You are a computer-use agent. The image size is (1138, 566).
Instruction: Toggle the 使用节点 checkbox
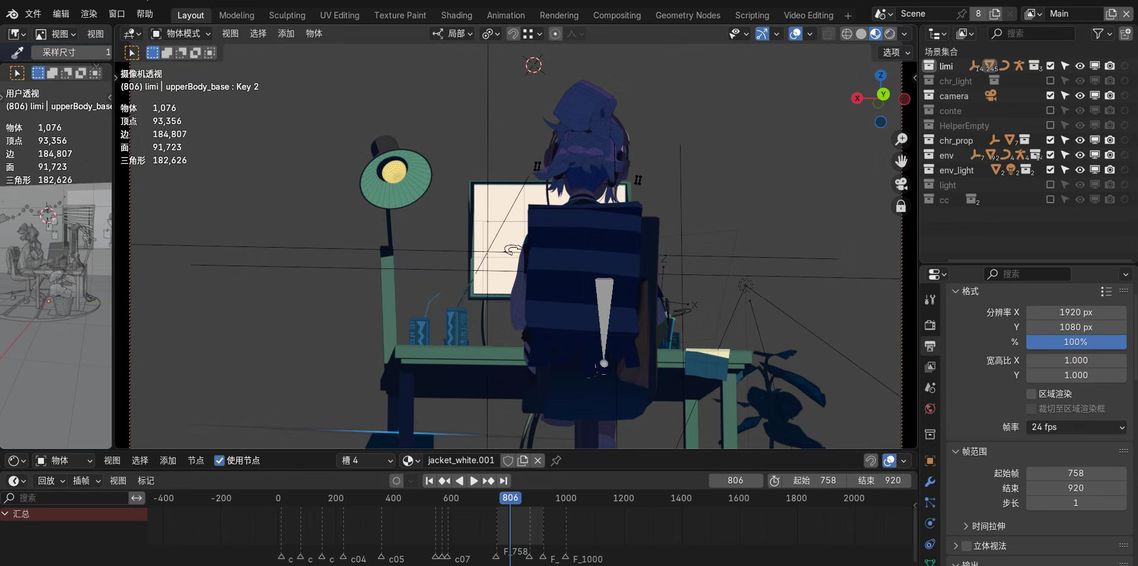[x=220, y=461]
